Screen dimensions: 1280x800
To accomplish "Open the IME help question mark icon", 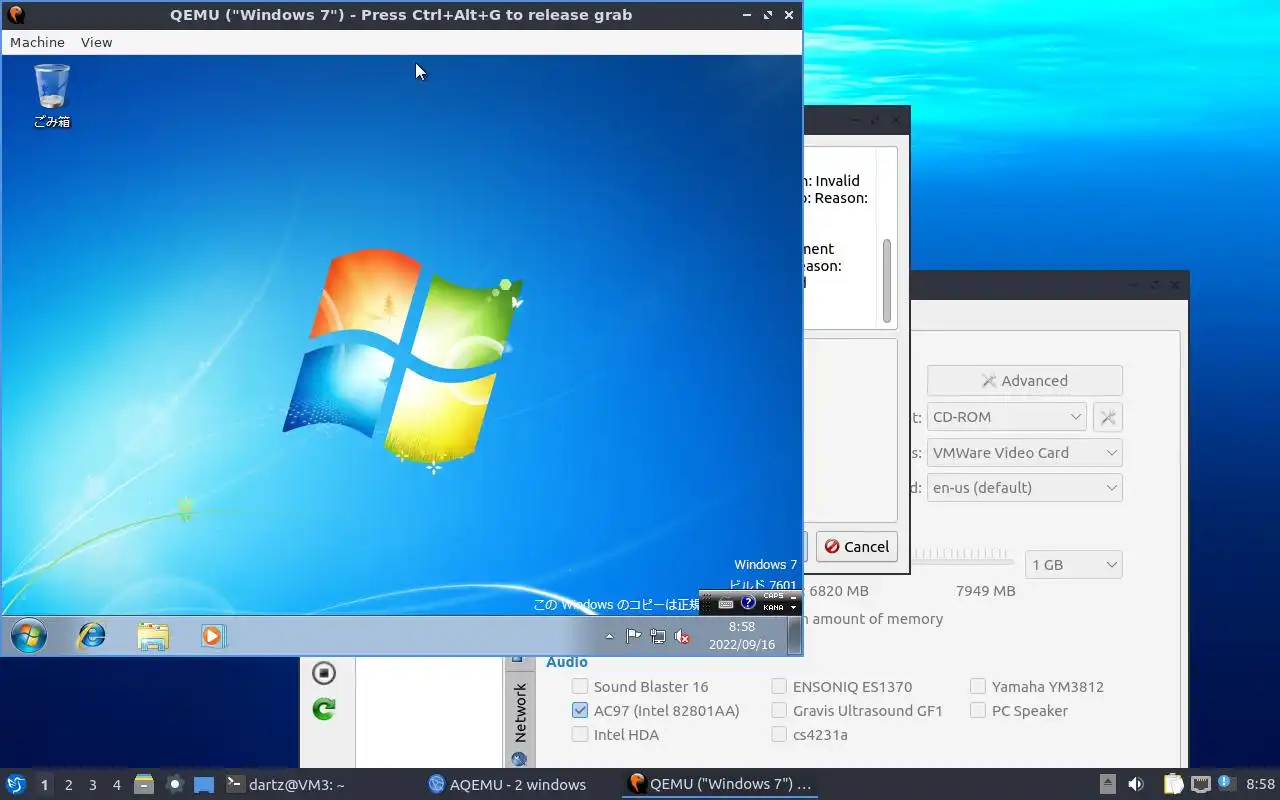I will tap(748, 603).
